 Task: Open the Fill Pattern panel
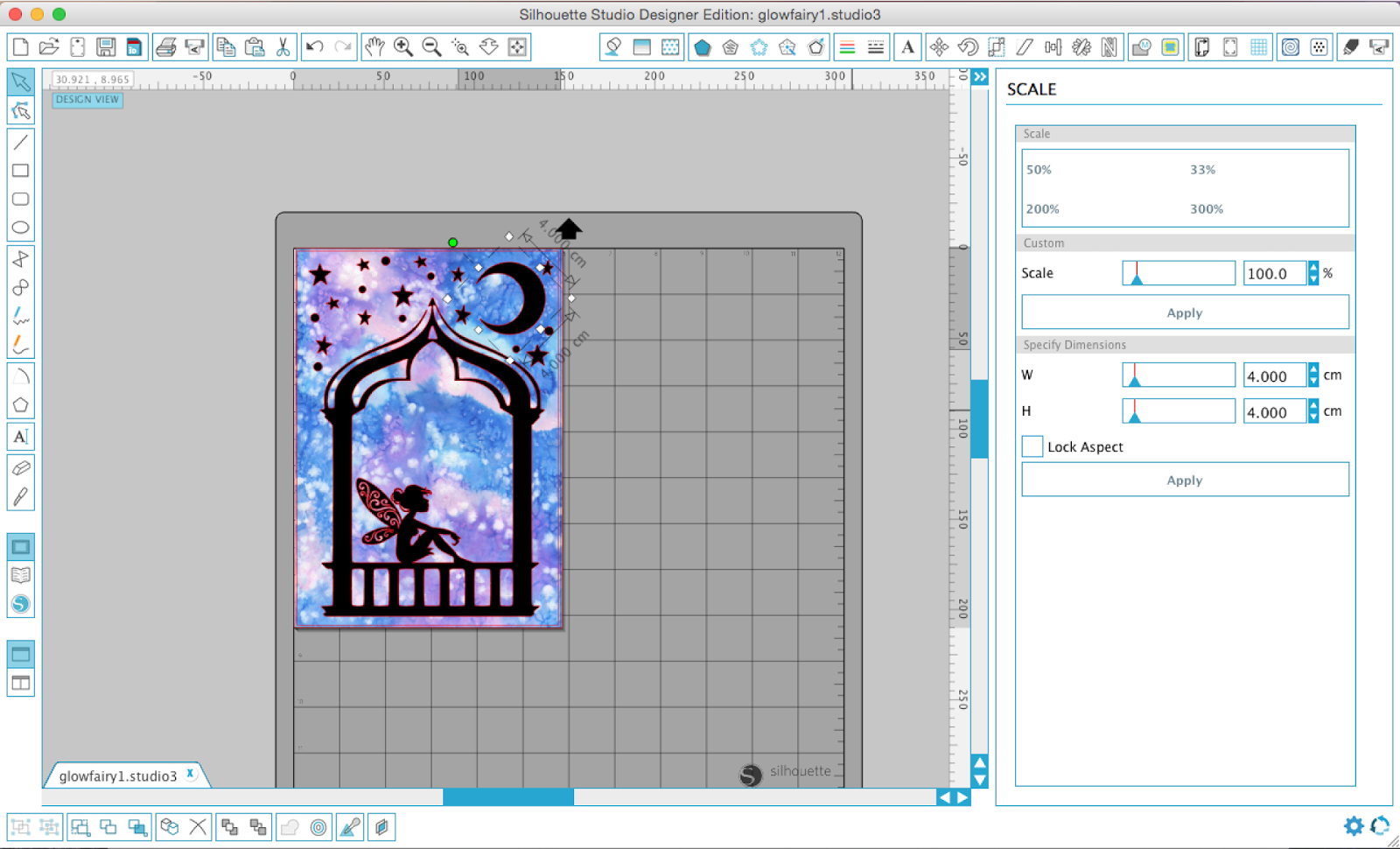point(670,47)
